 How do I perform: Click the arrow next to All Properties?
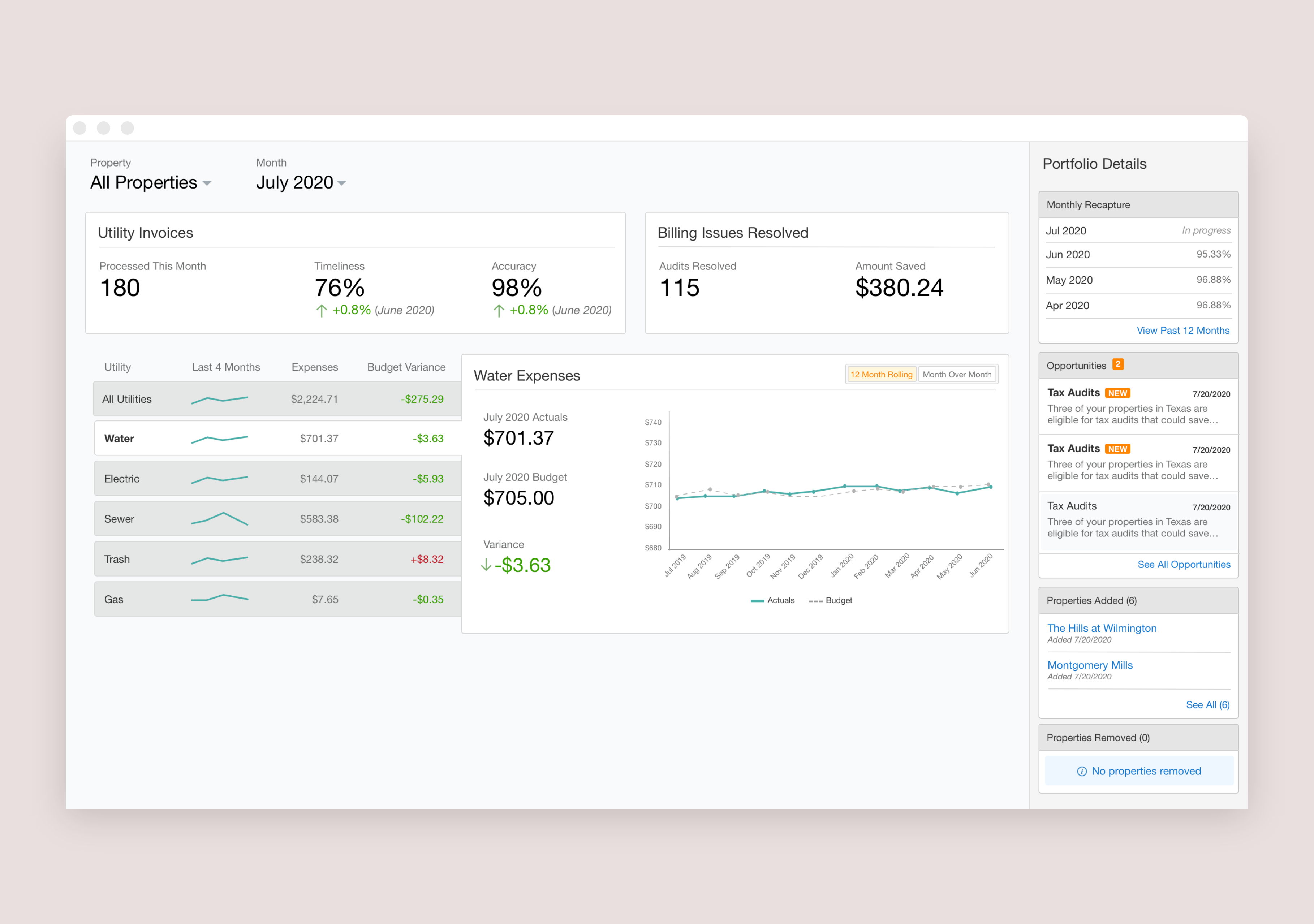pyautogui.click(x=207, y=183)
